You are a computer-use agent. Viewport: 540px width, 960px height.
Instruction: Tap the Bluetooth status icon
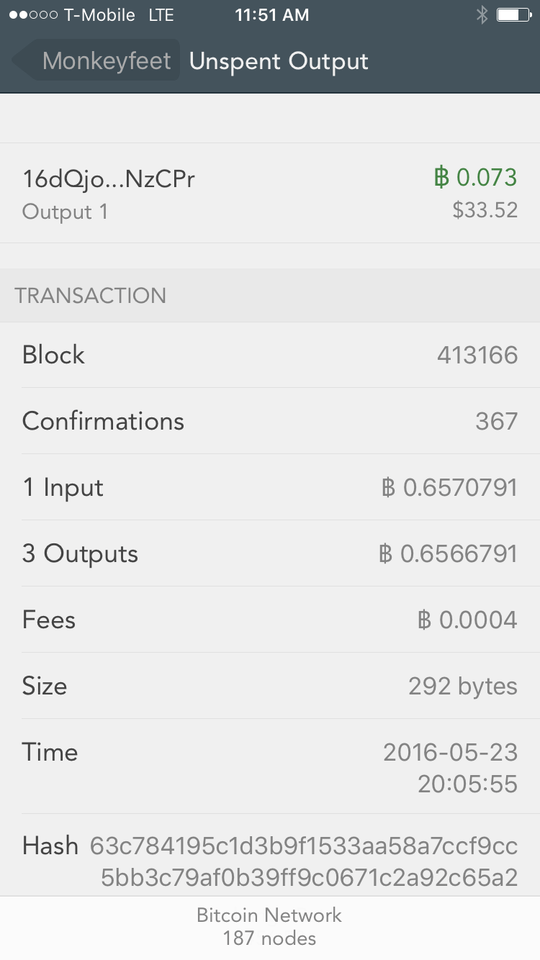pos(482,15)
